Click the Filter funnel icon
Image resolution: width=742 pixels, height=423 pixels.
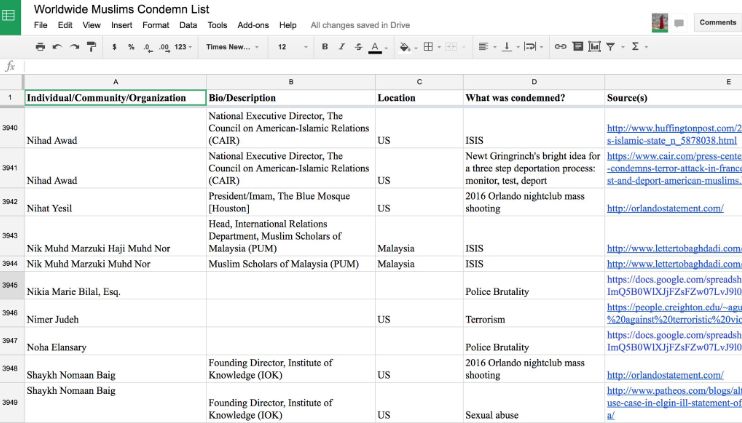click(x=611, y=47)
